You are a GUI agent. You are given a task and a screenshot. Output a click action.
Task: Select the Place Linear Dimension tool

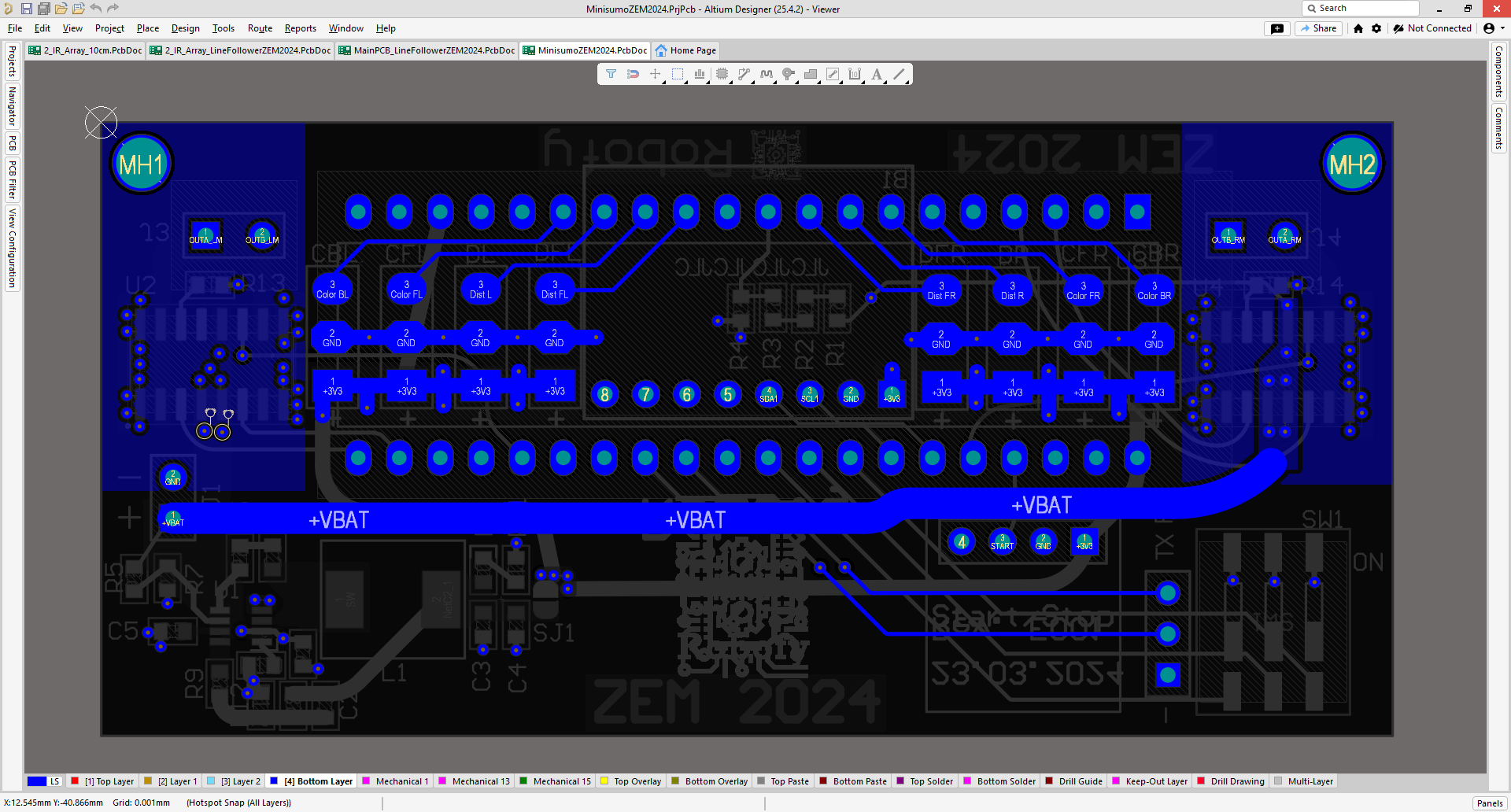[855, 74]
